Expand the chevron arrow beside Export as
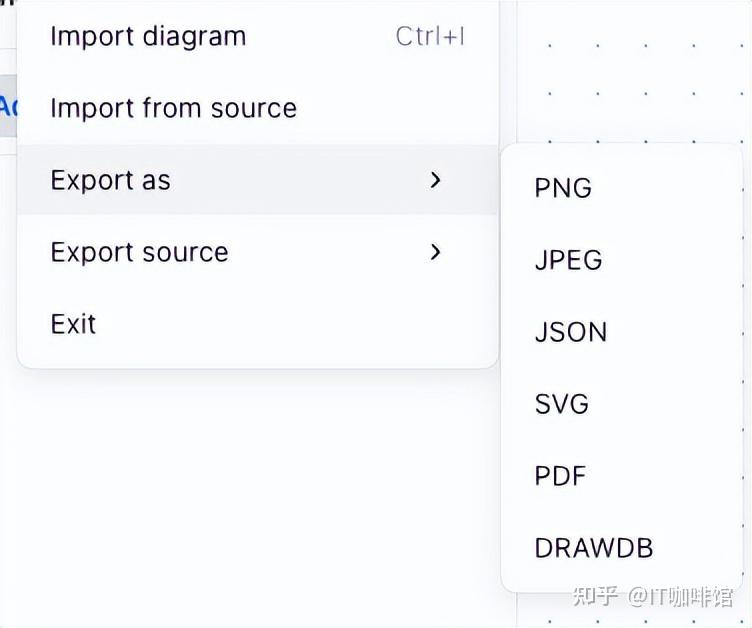Screen dimensions: 752x628 (x=435, y=180)
